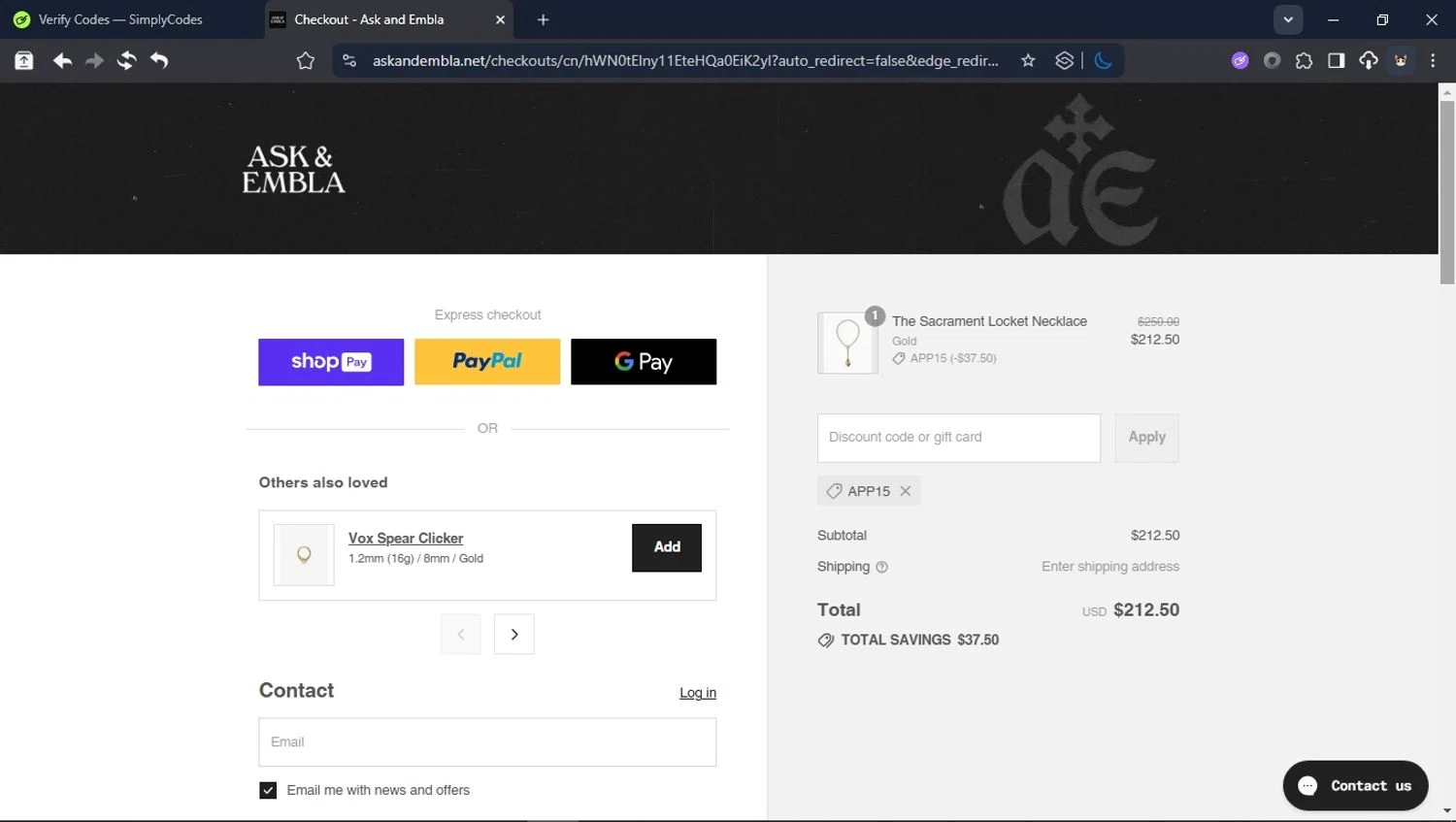Click the Apply discount button
Image resolution: width=1456 pixels, height=822 pixels.
(x=1147, y=438)
